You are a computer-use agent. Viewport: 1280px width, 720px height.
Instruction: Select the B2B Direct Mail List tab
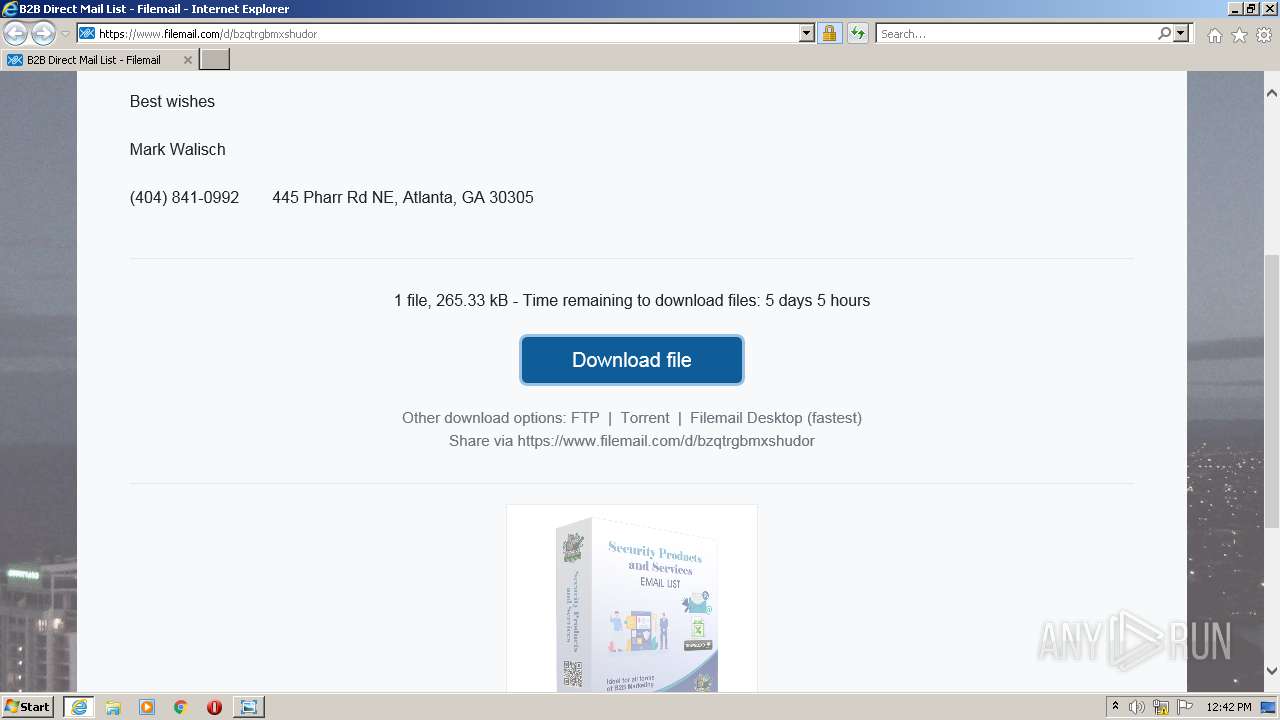(x=99, y=60)
